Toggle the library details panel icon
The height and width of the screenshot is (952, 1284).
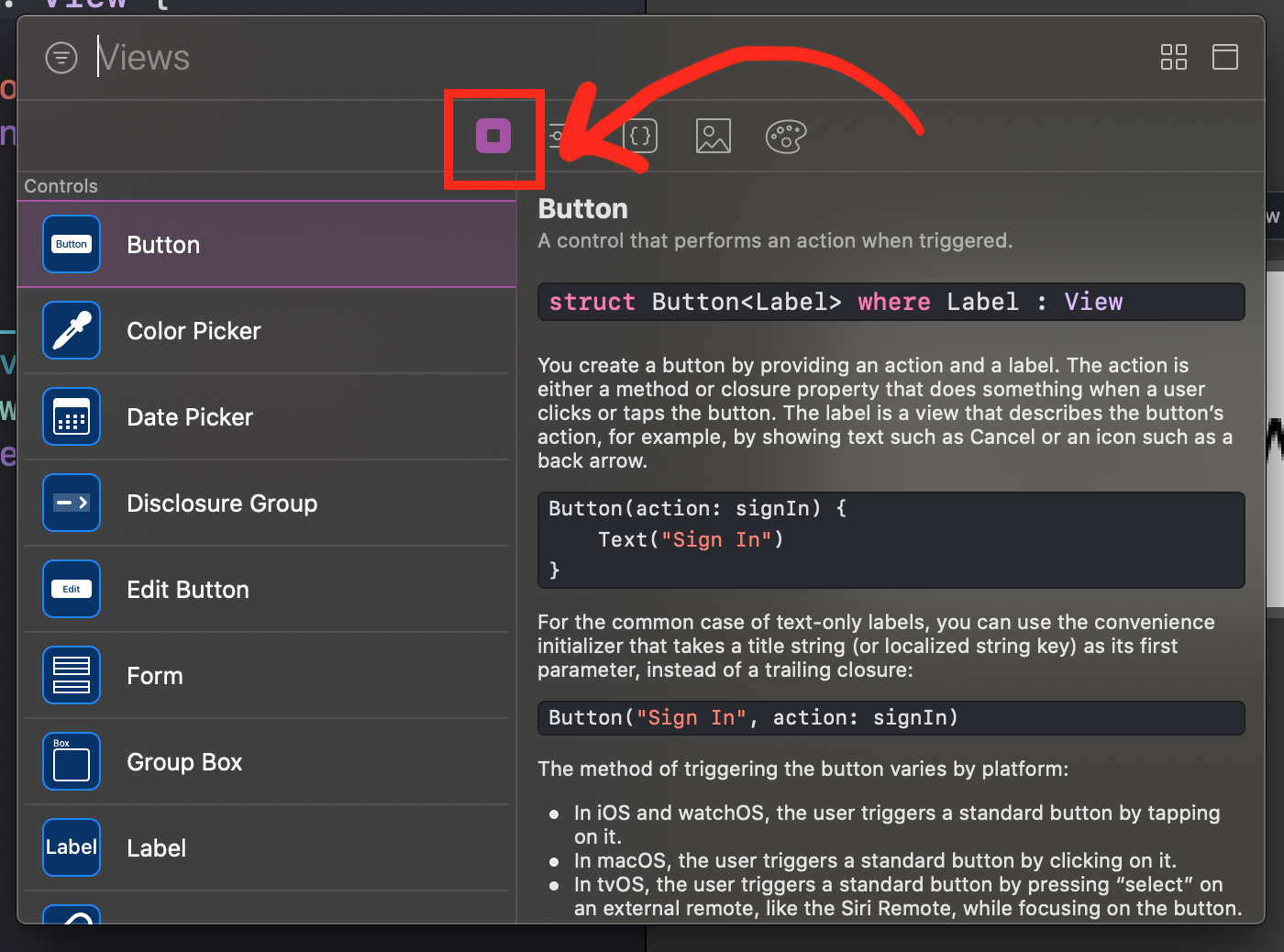pyautogui.click(x=1225, y=57)
